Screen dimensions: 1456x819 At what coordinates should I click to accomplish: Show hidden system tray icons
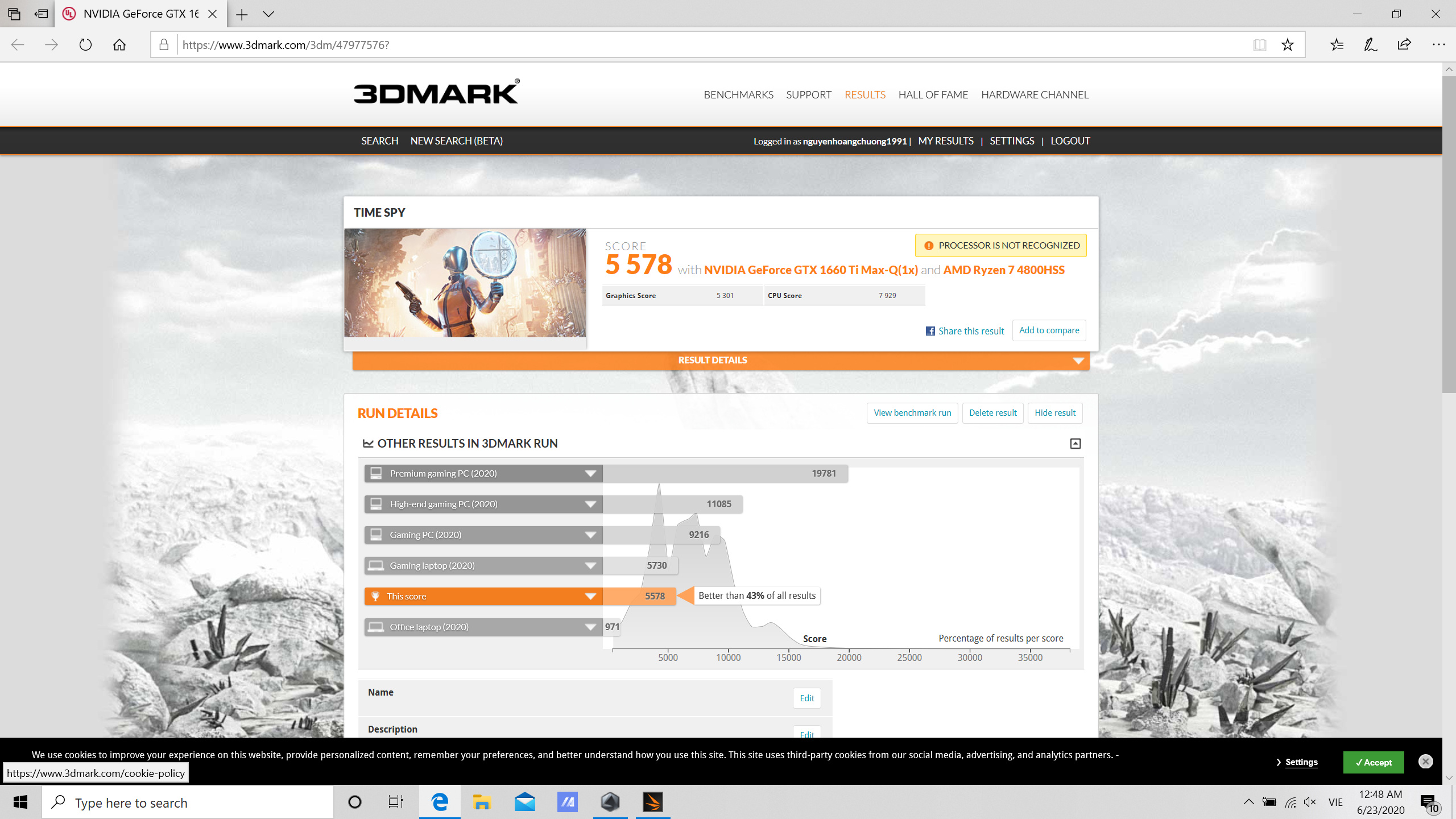click(1248, 803)
